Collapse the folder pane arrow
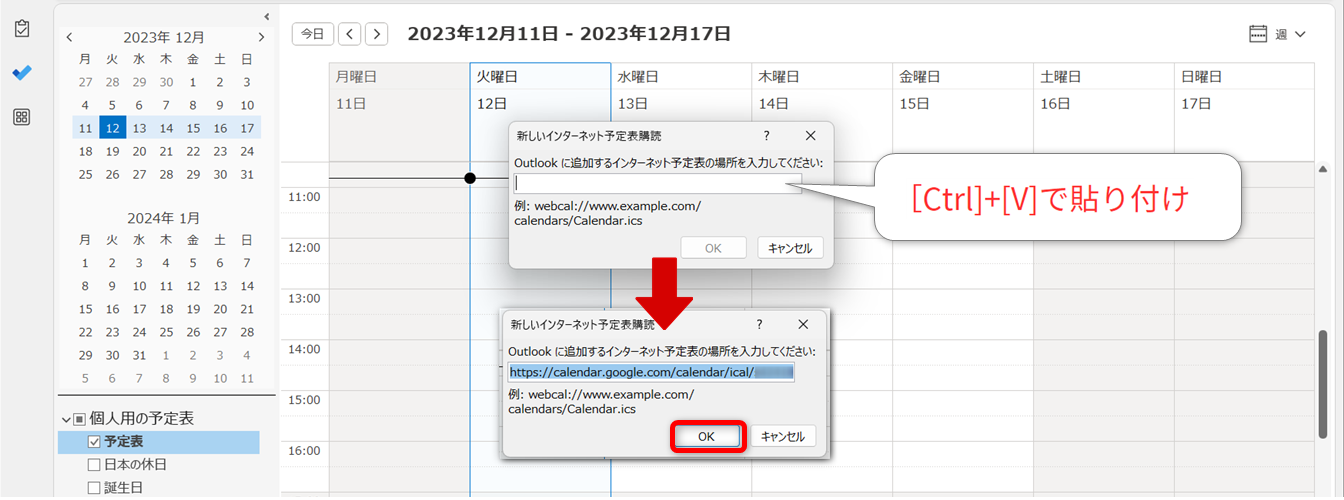1344x500 pixels. coord(266,16)
